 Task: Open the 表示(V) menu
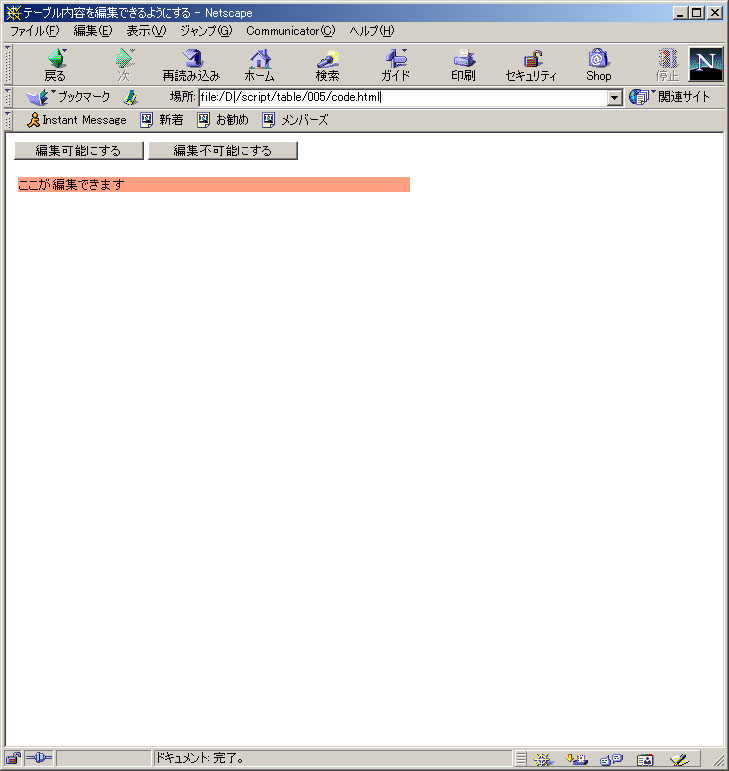click(146, 31)
